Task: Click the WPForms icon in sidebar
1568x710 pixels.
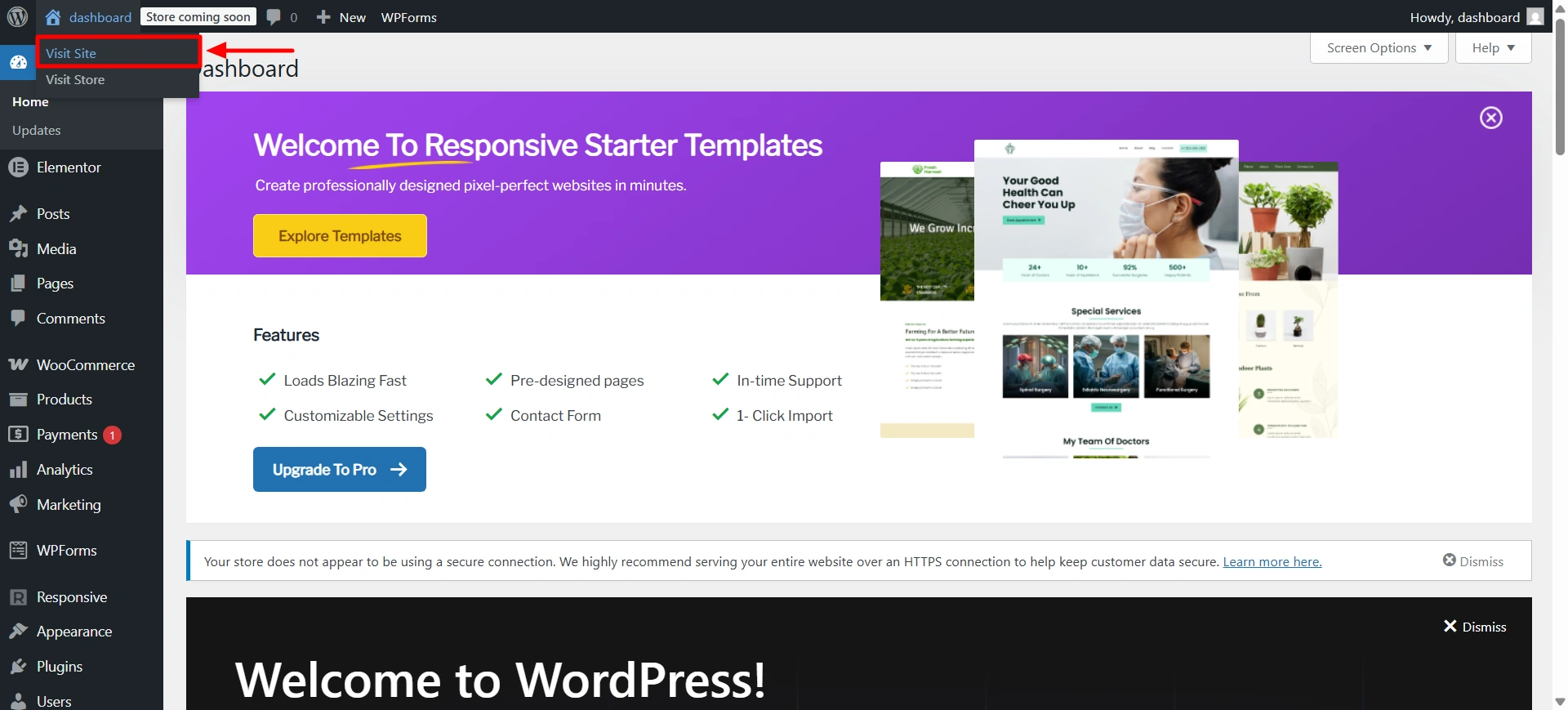Action: pos(18,551)
